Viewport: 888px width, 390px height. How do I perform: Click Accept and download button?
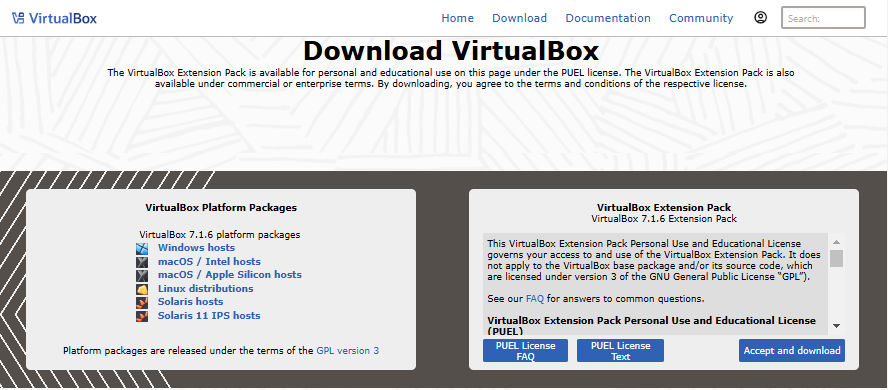(792, 351)
